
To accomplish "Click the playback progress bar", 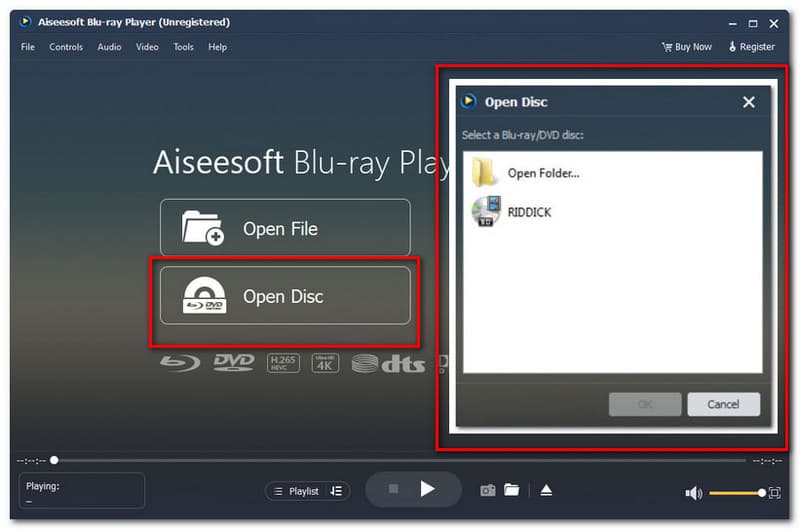I will [x=399, y=461].
